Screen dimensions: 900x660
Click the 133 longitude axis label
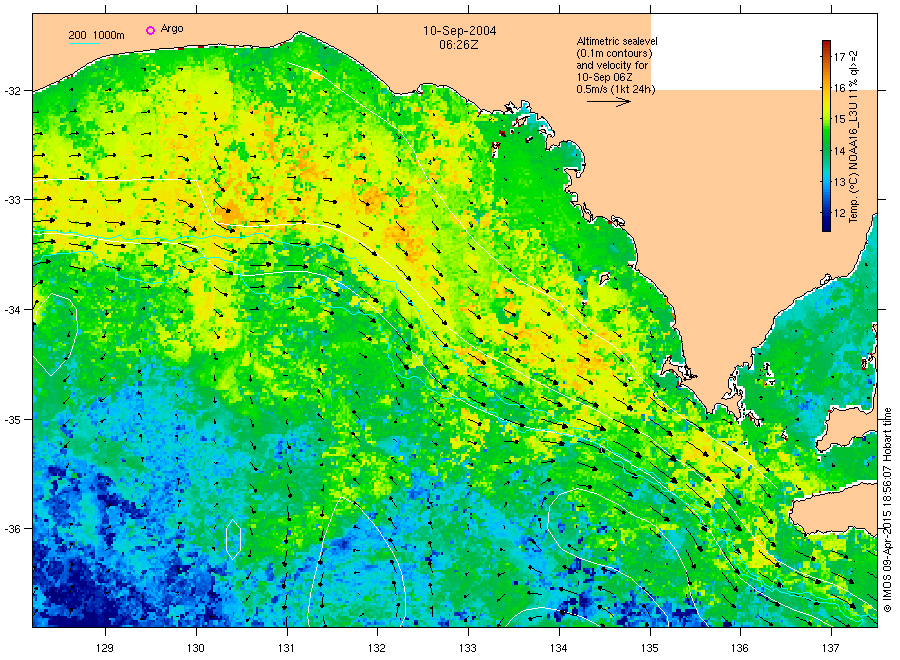click(468, 645)
